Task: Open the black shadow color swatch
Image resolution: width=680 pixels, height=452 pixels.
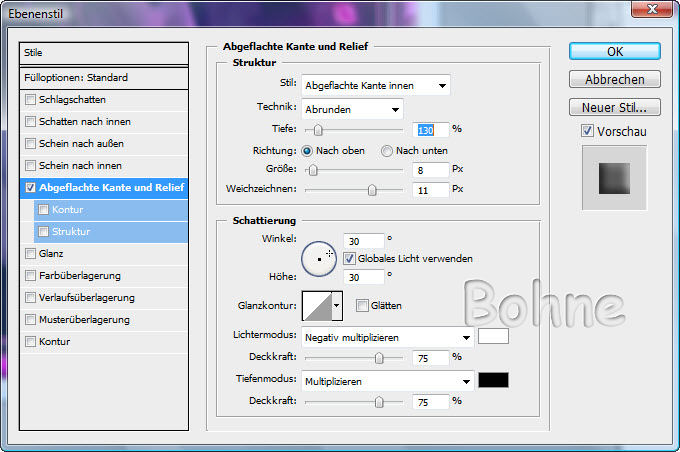Action: [x=493, y=380]
